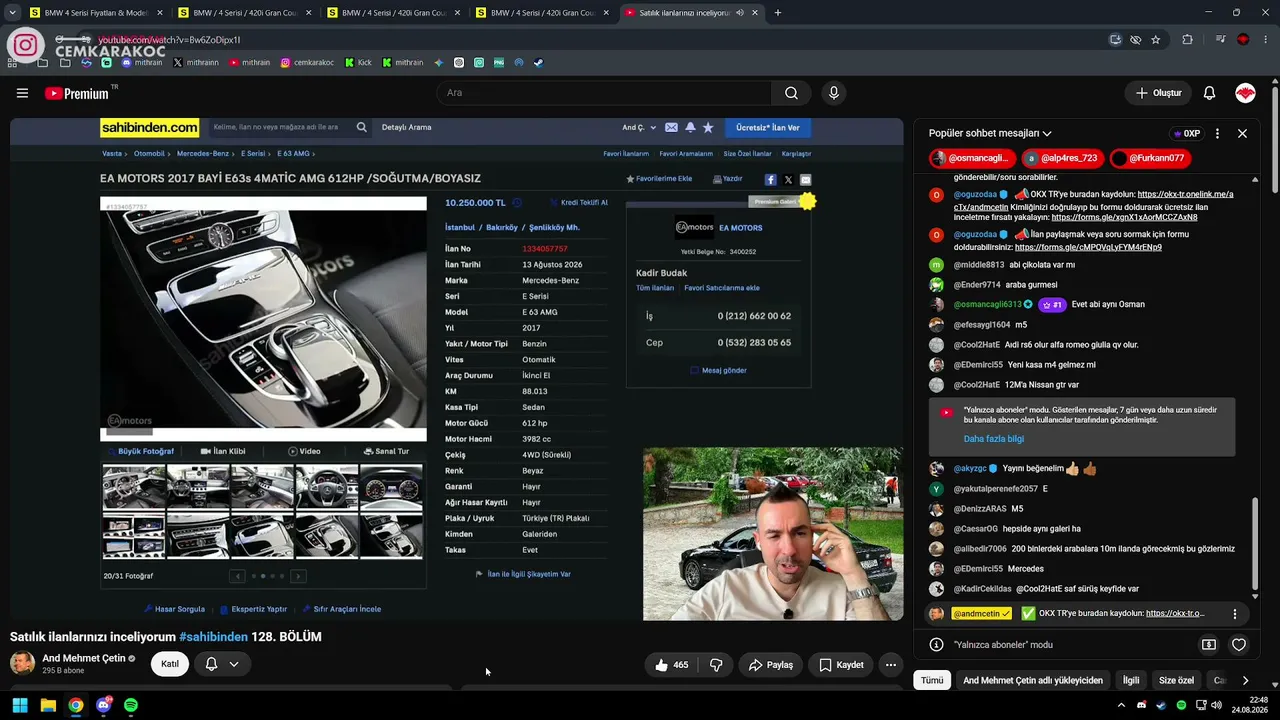This screenshot has width=1280, height=720.
Task: Open YouTube notifications bell in the header
Action: tap(1209, 93)
